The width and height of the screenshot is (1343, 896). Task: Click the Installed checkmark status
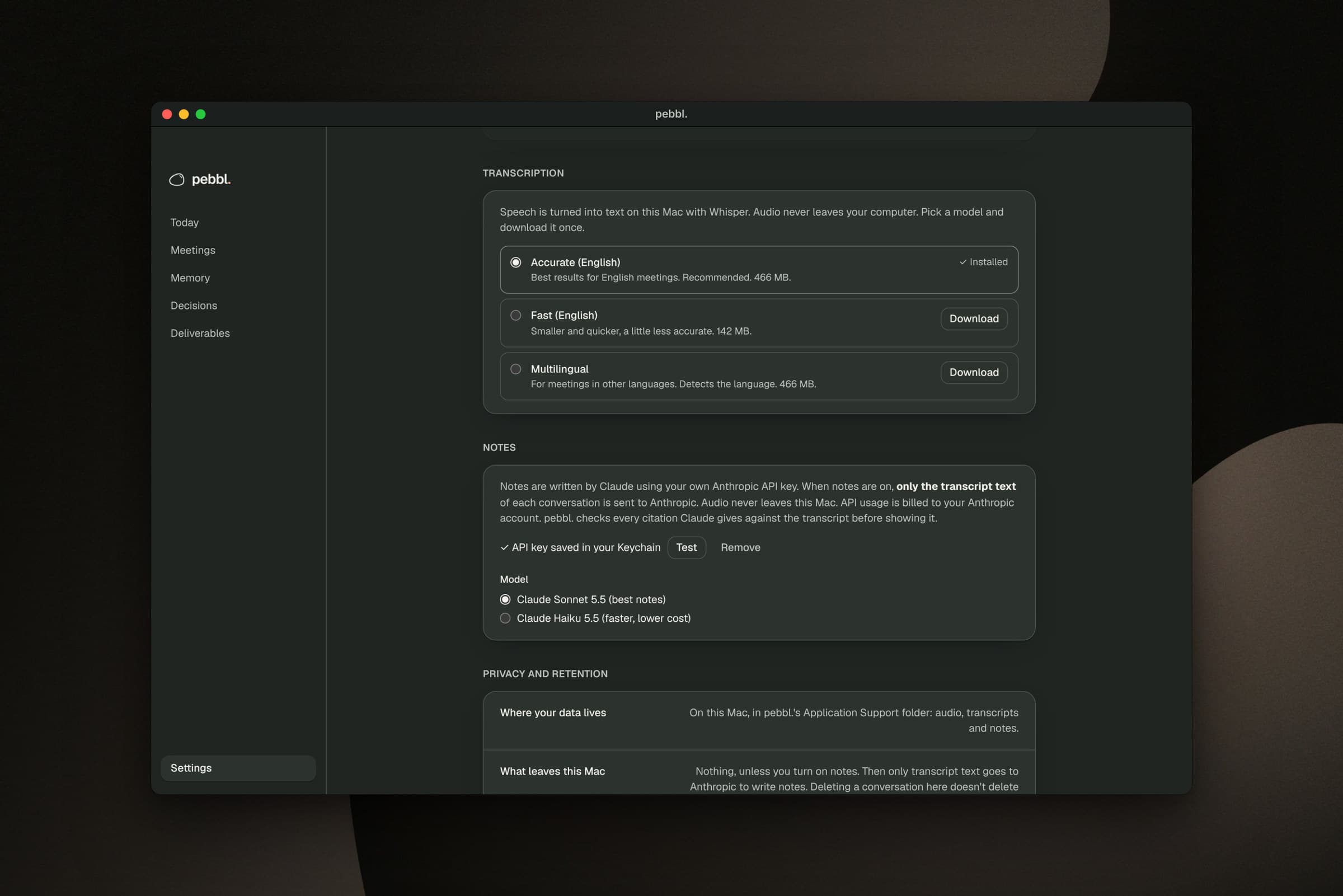click(x=983, y=262)
